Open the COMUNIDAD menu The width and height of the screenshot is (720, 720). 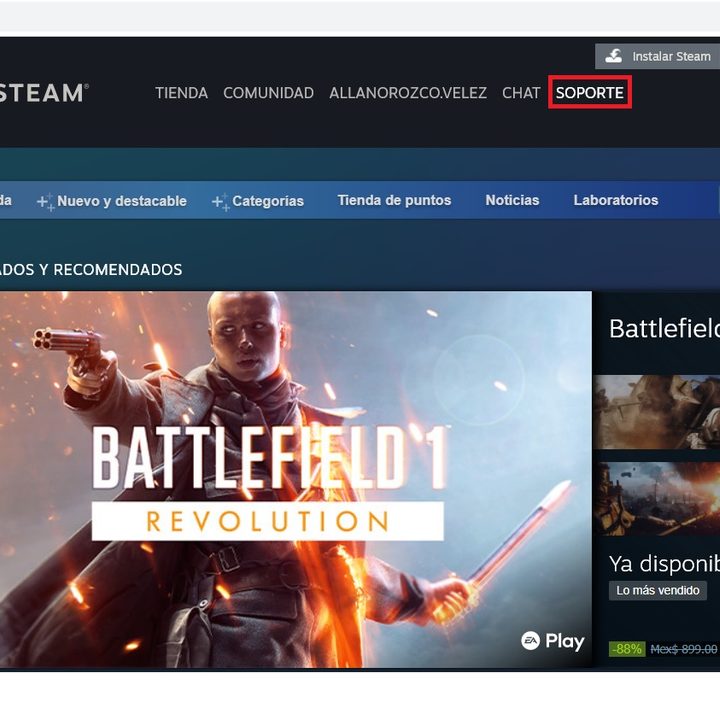pyautogui.click(x=269, y=93)
